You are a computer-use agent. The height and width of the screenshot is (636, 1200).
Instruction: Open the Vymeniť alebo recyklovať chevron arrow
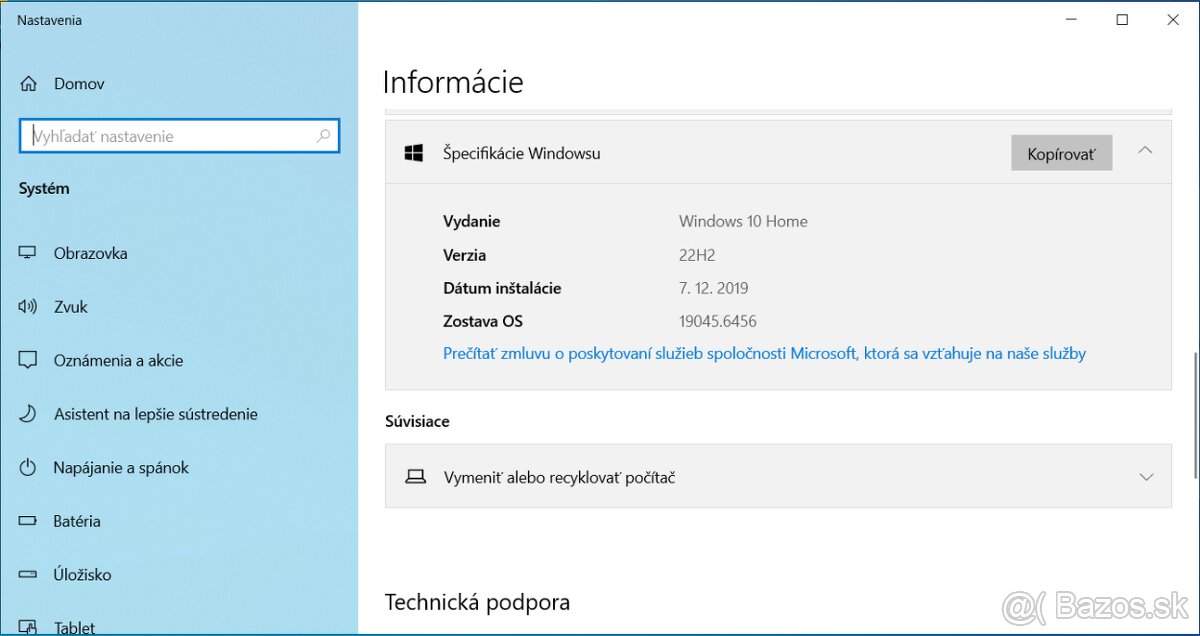(x=1145, y=477)
